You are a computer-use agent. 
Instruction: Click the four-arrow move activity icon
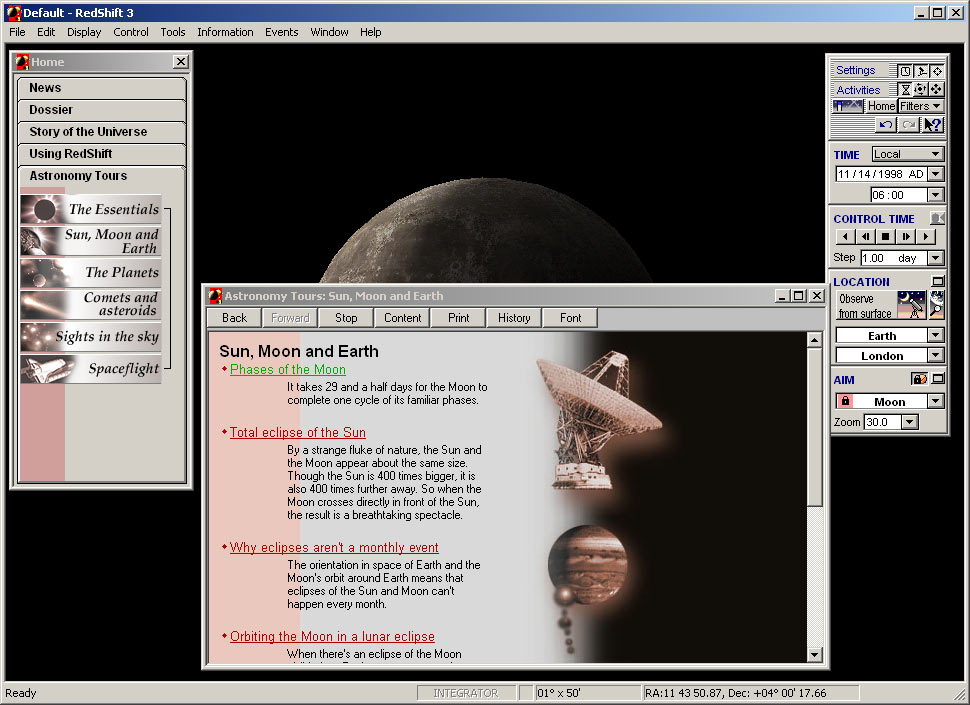point(937,90)
